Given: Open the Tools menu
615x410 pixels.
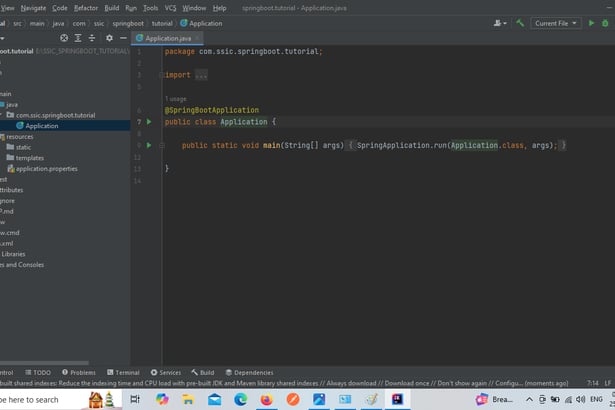Looking at the screenshot, I should pyautogui.click(x=151, y=8).
